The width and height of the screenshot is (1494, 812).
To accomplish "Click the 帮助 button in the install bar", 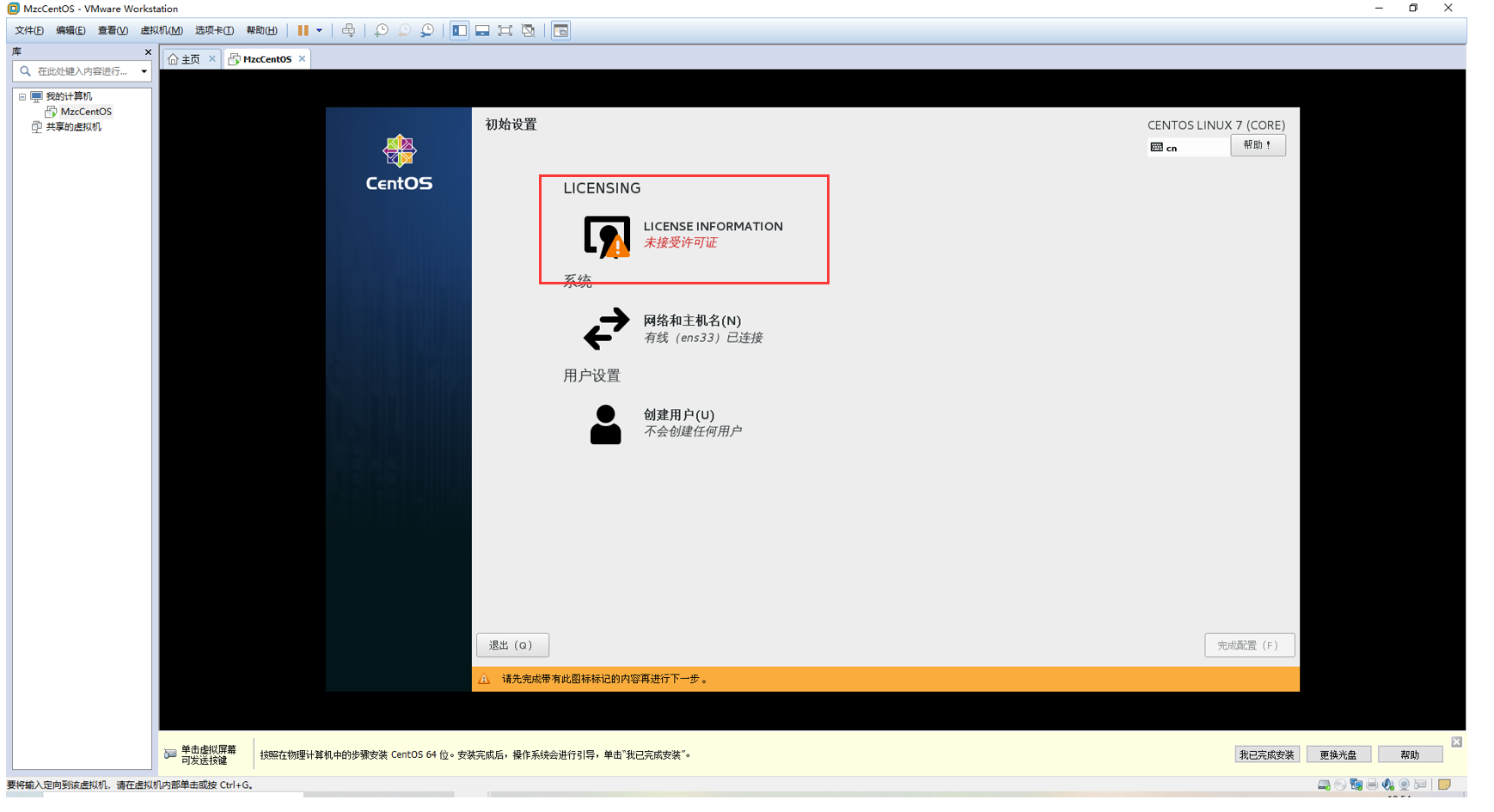I will click(1410, 754).
